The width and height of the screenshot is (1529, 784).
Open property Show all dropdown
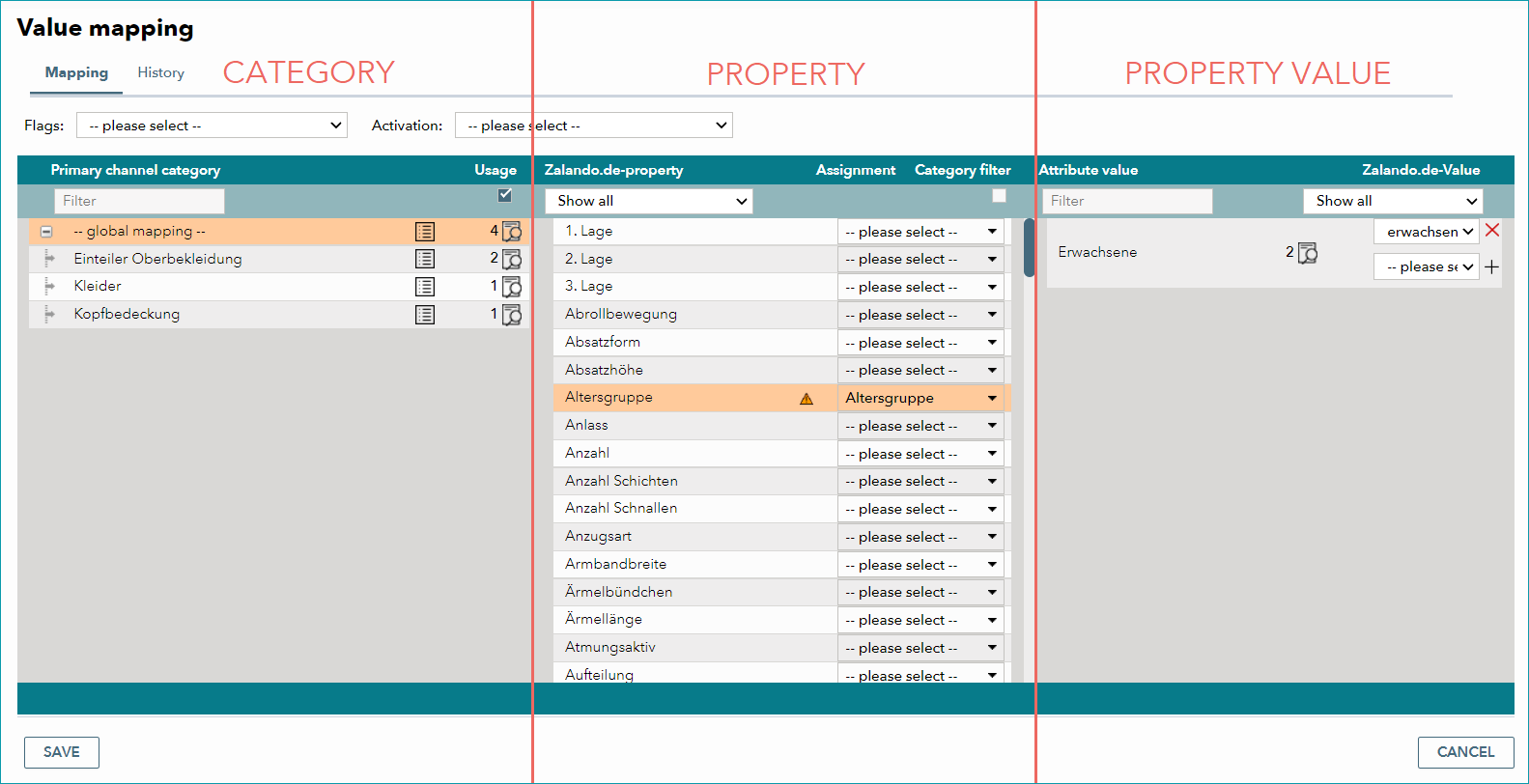(x=649, y=201)
